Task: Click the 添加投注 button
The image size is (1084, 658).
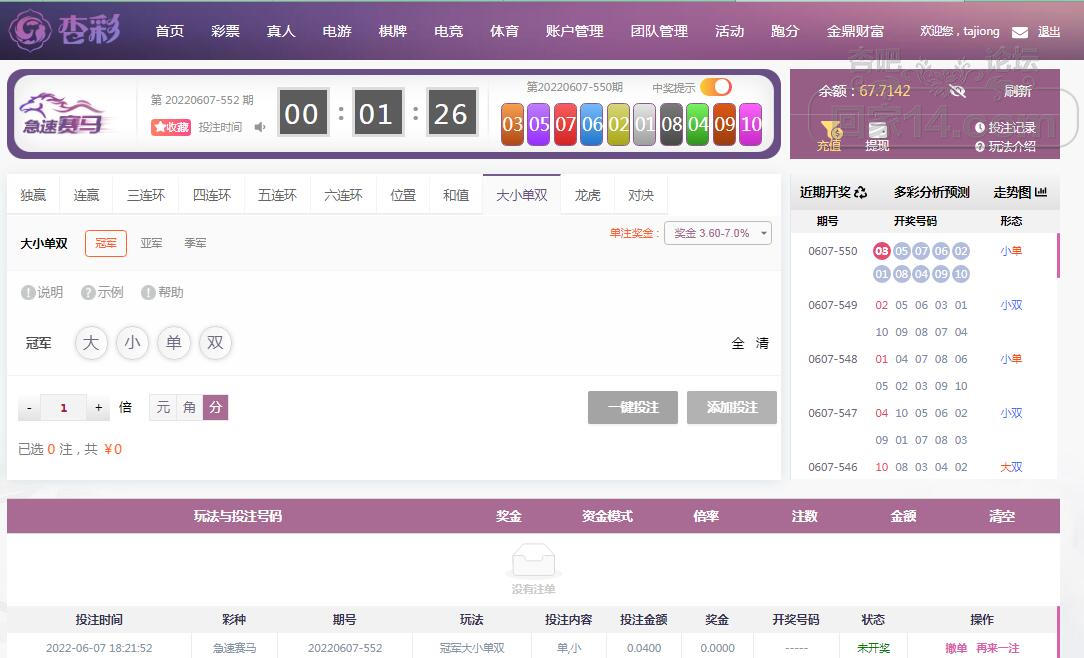Action: point(731,407)
